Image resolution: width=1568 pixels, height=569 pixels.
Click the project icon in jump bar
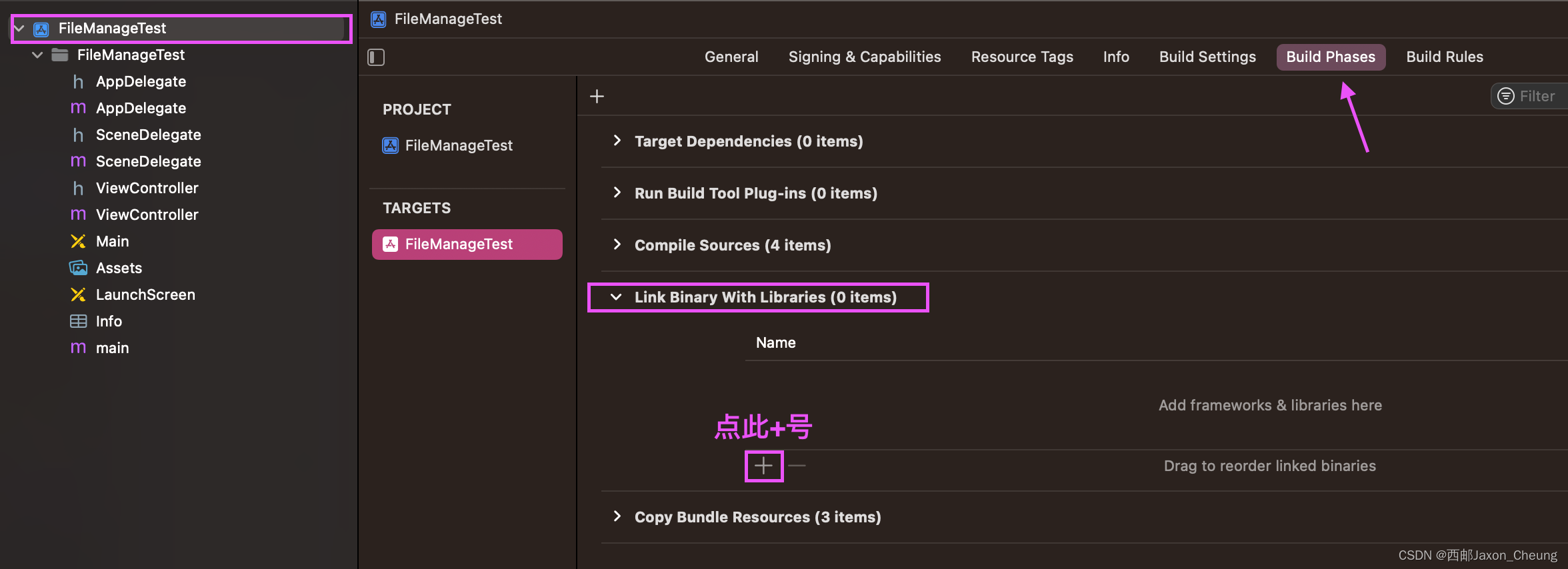point(379,19)
